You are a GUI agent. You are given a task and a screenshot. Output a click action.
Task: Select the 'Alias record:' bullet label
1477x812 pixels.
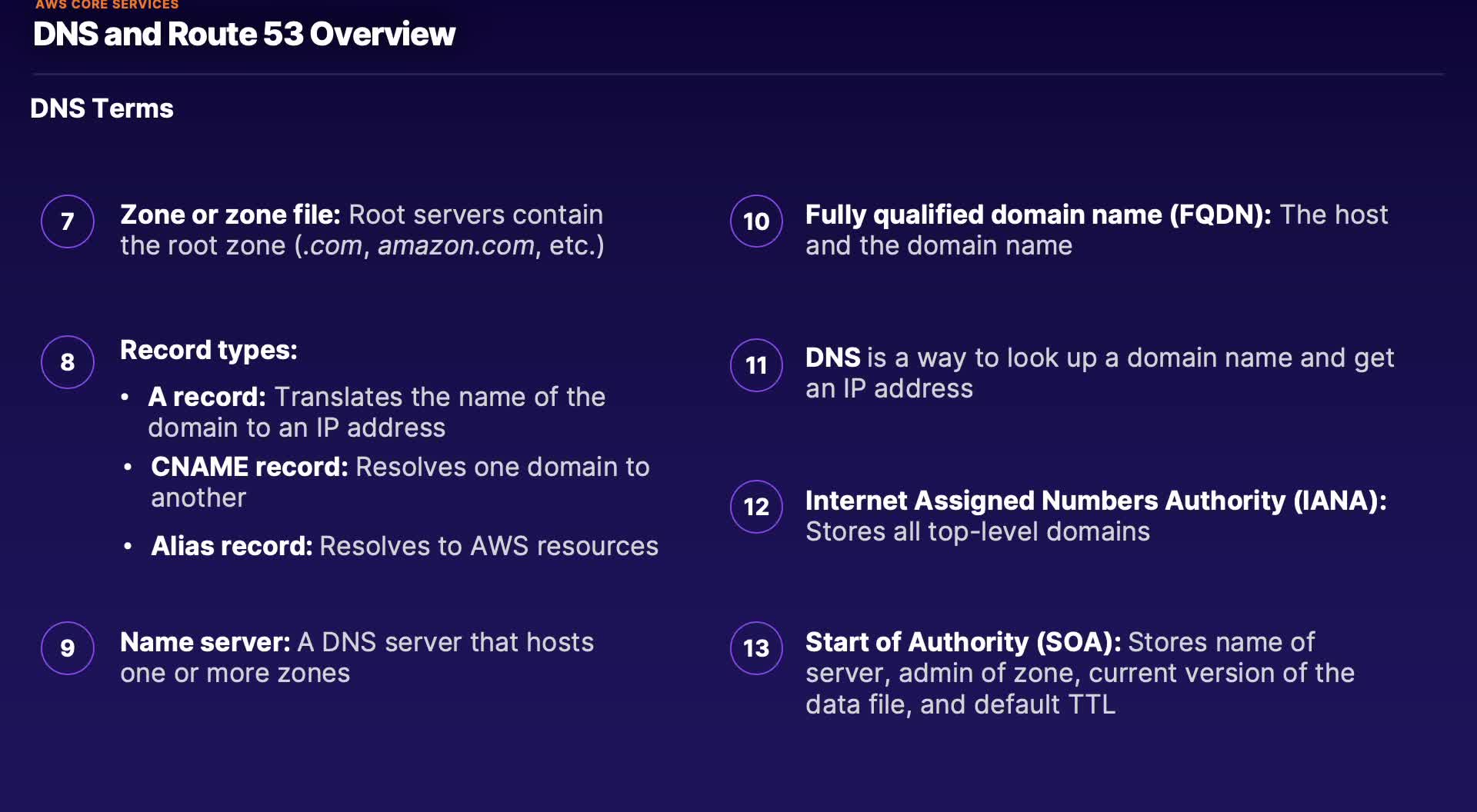232,546
